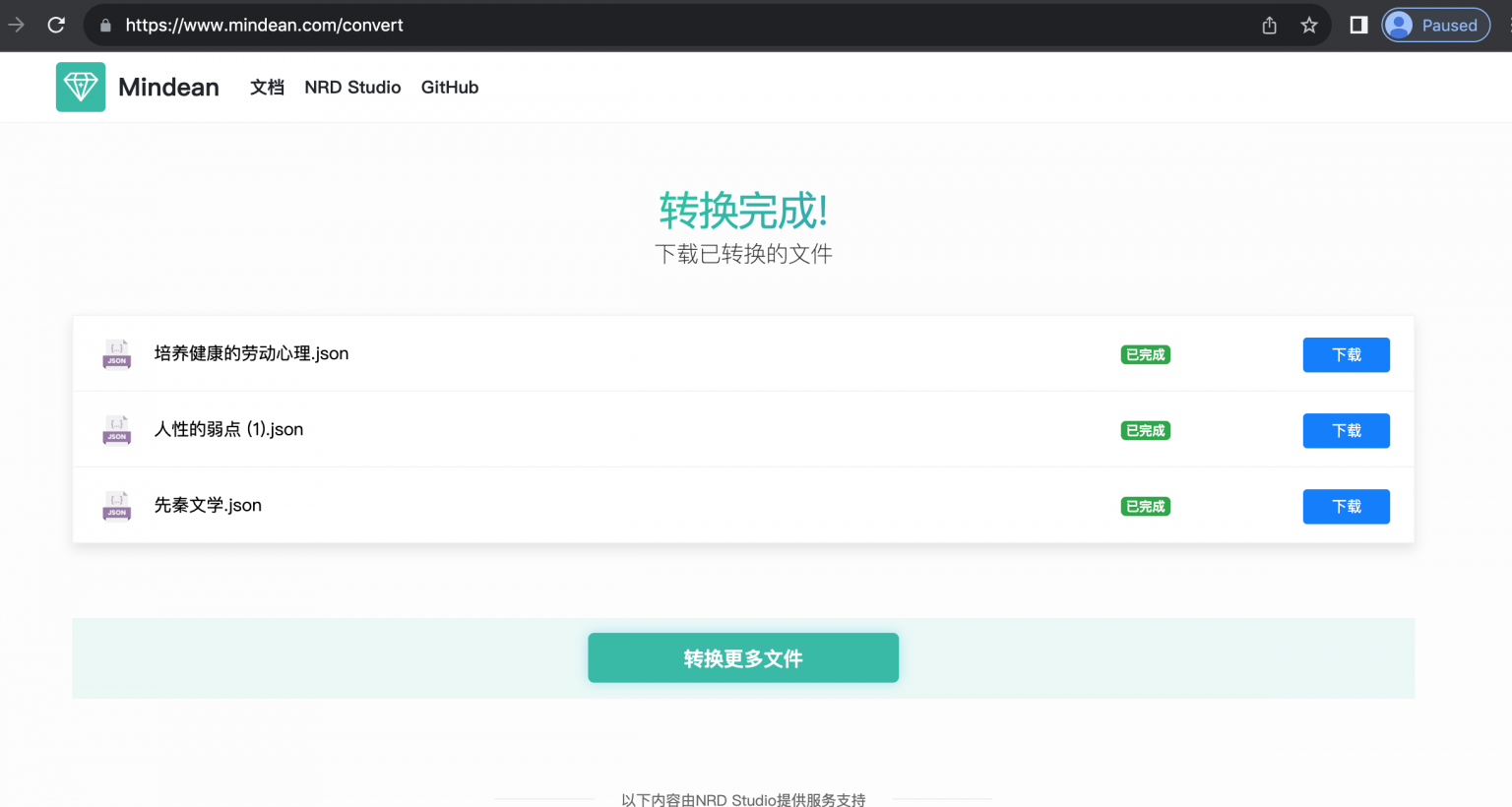Click inside the address bar
This screenshot has width=1512, height=807.
pos(591,25)
